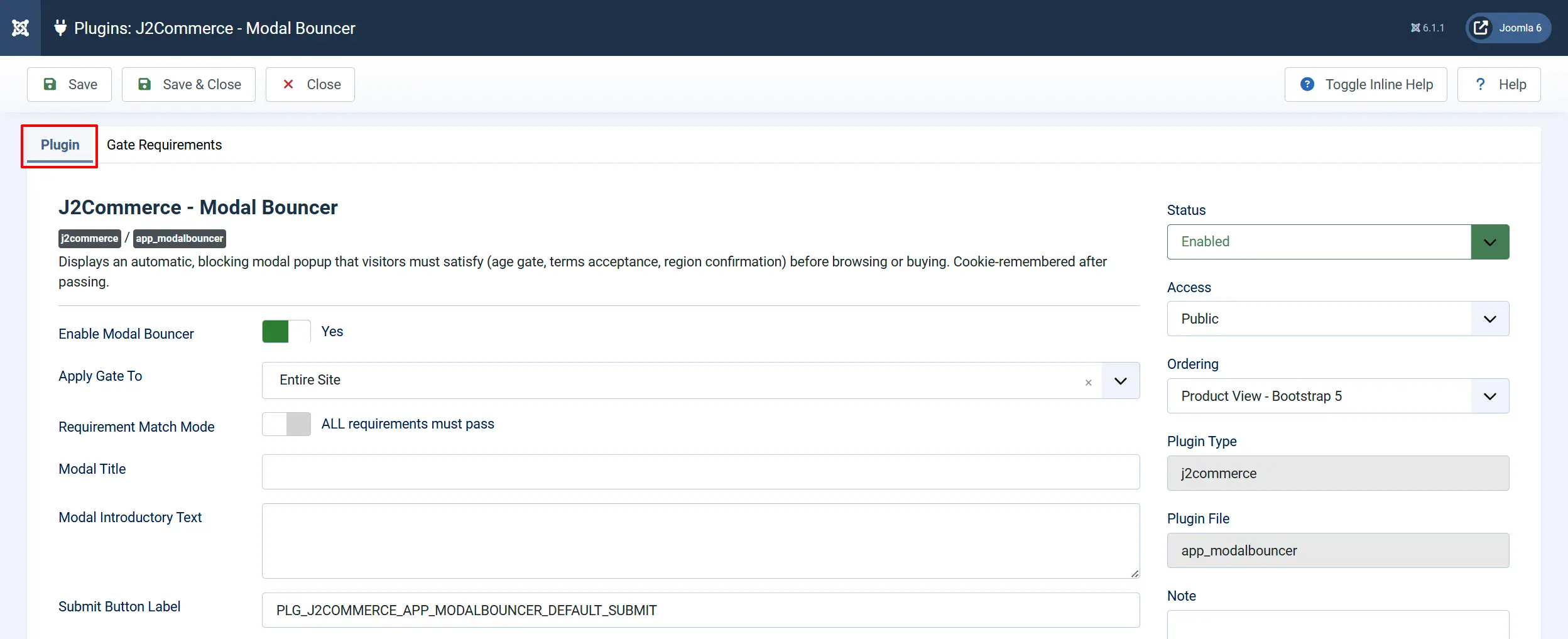Screen dimensions: 1568x639
Task: Click the Modal Title input field
Action: coord(700,472)
